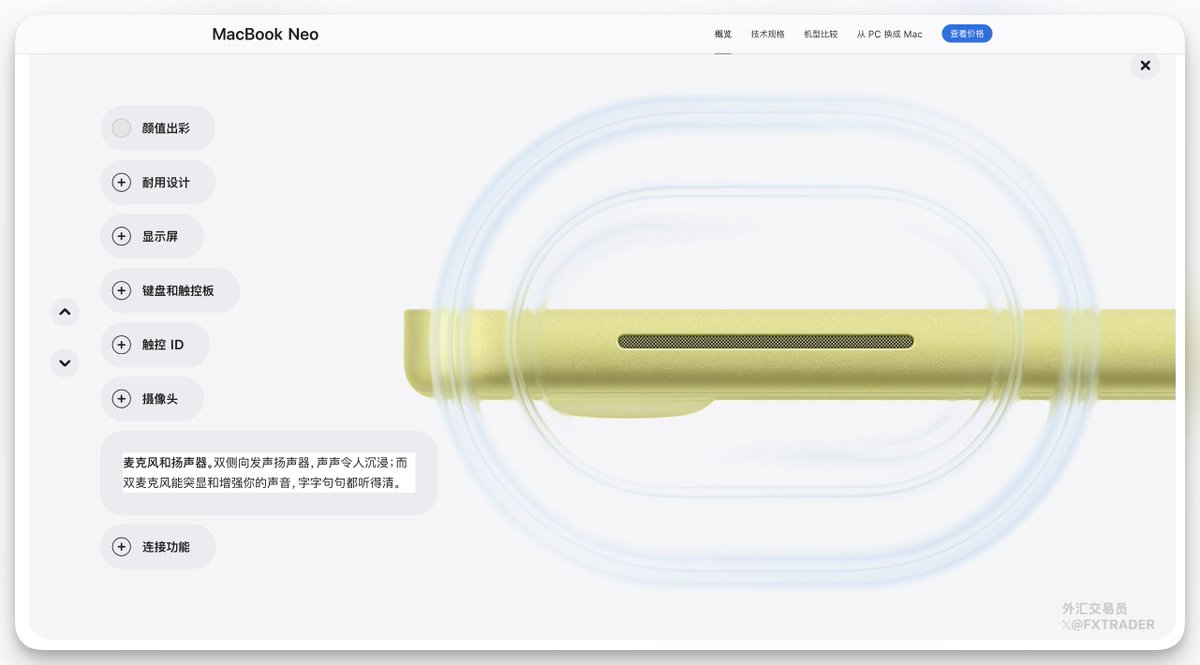Click the MacBook Neo title

coord(265,34)
